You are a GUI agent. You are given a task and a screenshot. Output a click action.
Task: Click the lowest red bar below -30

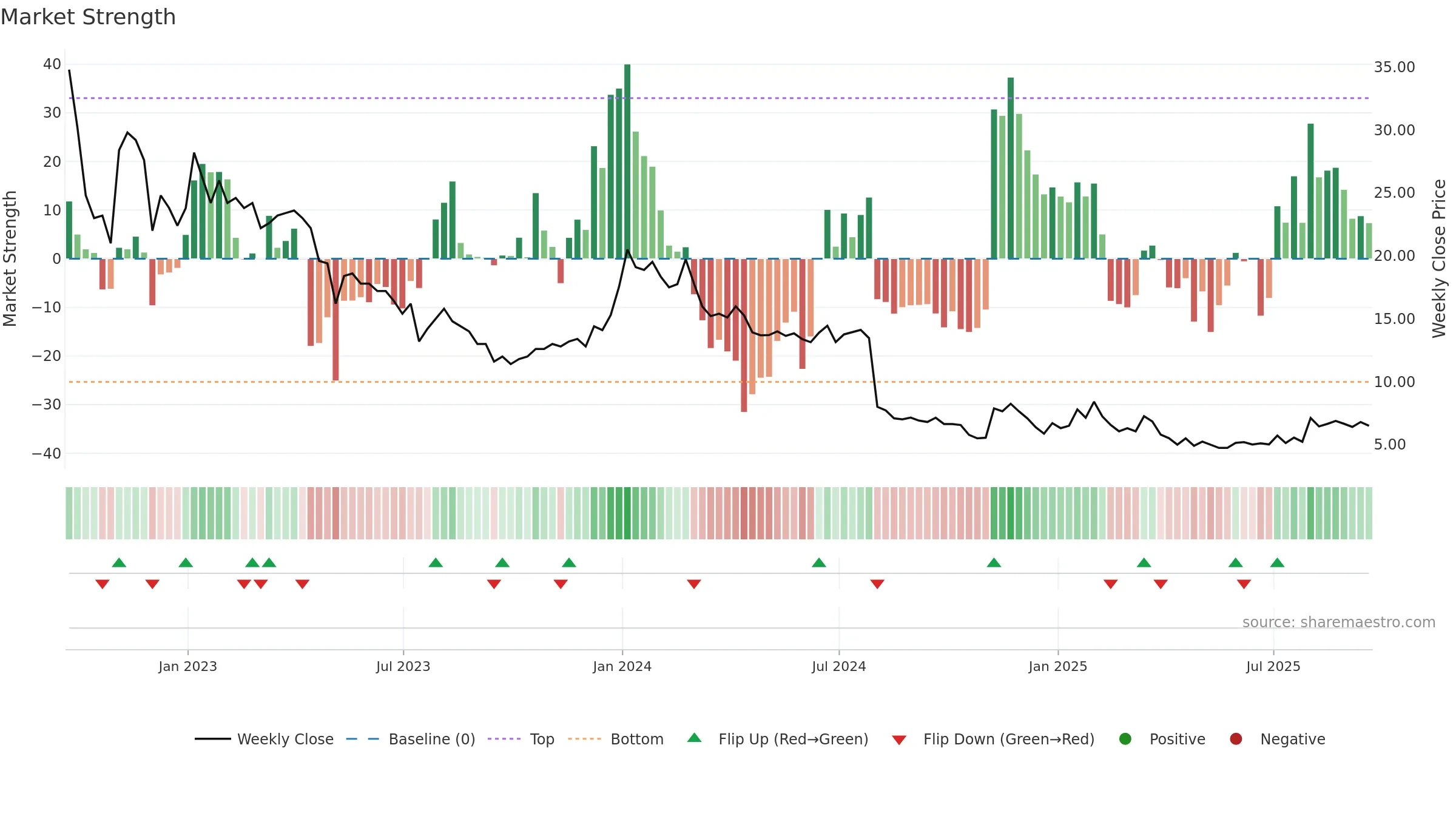coord(744,335)
